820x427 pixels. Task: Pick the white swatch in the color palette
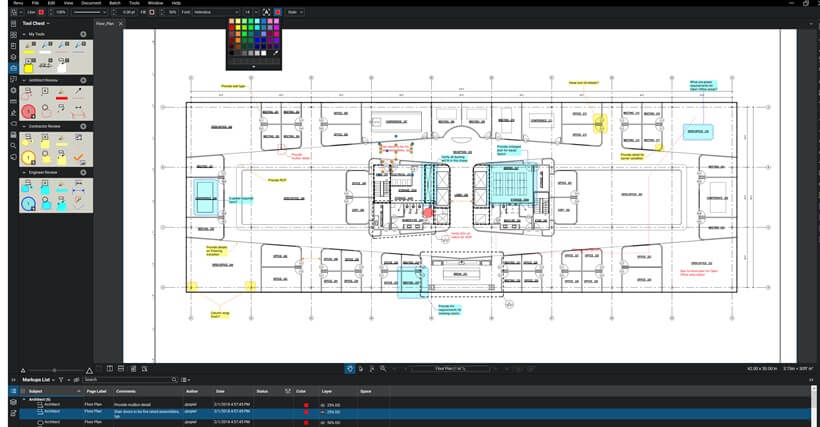pos(264,53)
